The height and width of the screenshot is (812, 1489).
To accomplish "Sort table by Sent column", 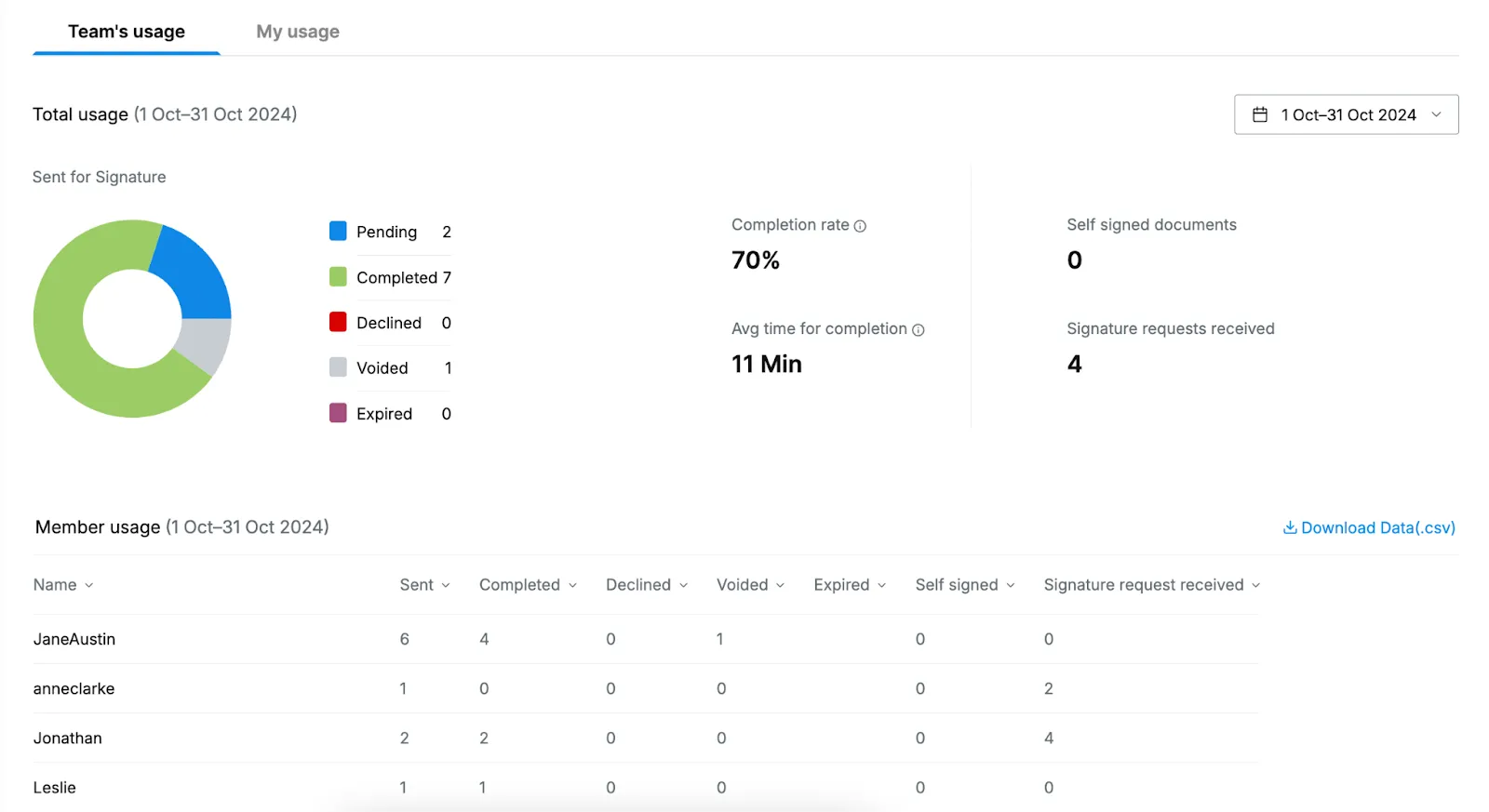I will tap(425, 585).
